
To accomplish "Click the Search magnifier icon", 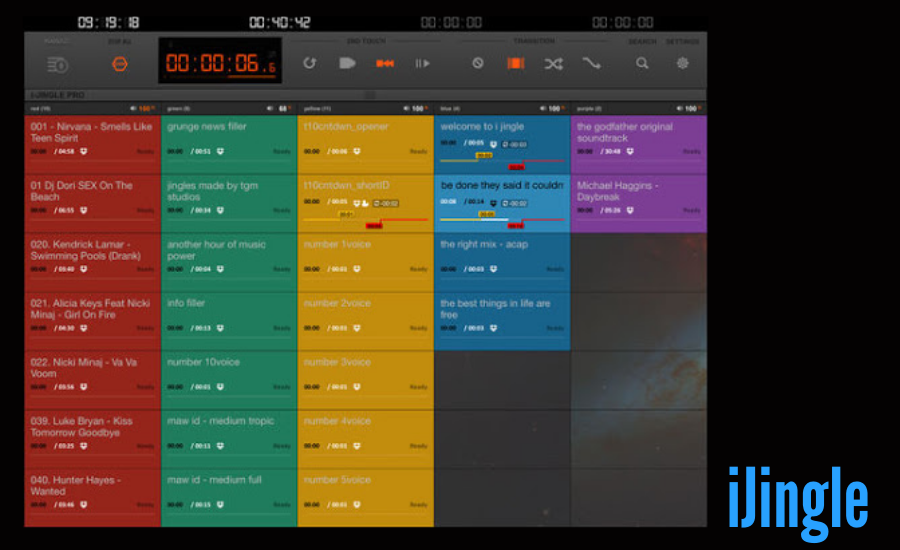I will [x=642, y=63].
